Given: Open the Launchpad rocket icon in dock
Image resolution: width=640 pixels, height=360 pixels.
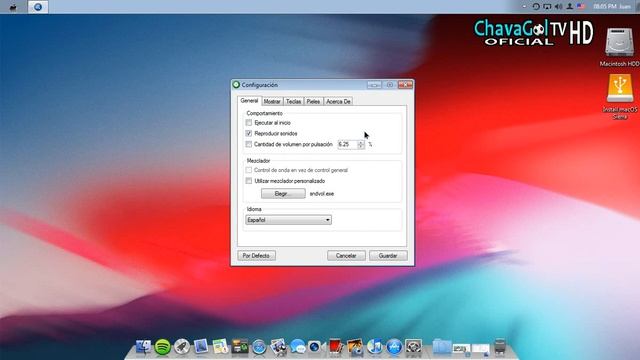Looking at the screenshot, I should click(182, 347).
